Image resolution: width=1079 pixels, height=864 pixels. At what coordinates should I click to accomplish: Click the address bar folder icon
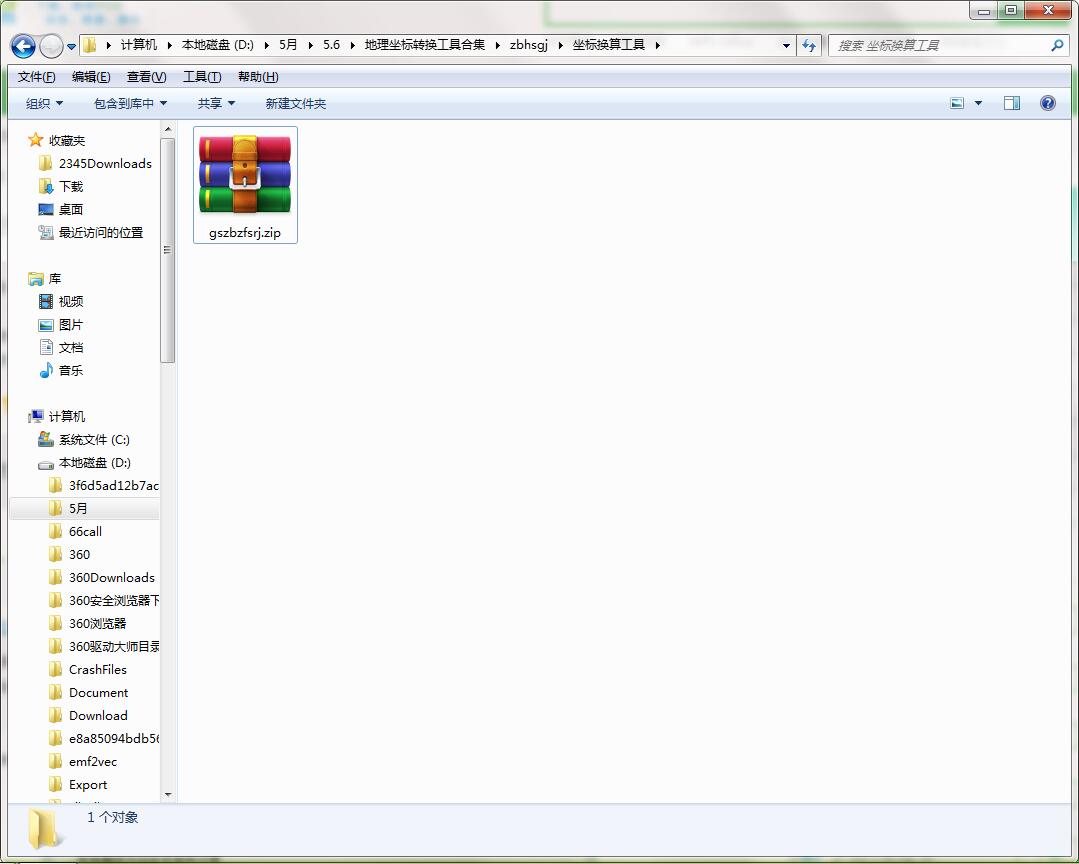(89, 45)
